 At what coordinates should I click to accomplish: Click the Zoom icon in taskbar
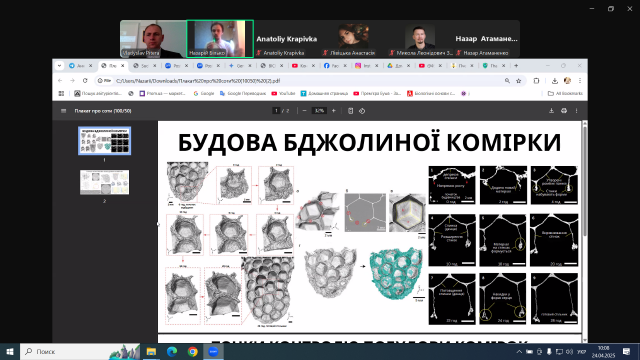213,351
